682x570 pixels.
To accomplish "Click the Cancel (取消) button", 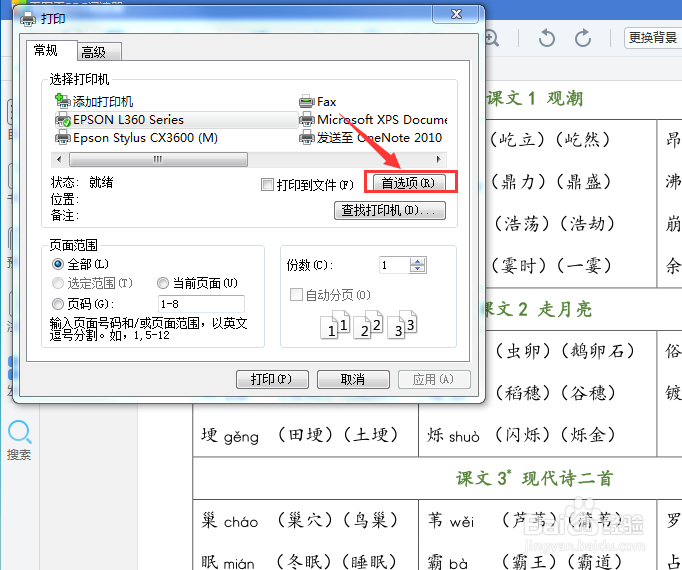I will click(x=353, y=379).
